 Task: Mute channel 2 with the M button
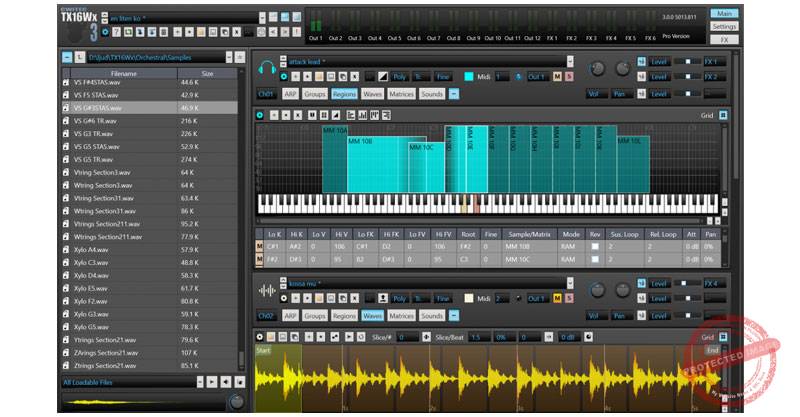tap(557, 298)
